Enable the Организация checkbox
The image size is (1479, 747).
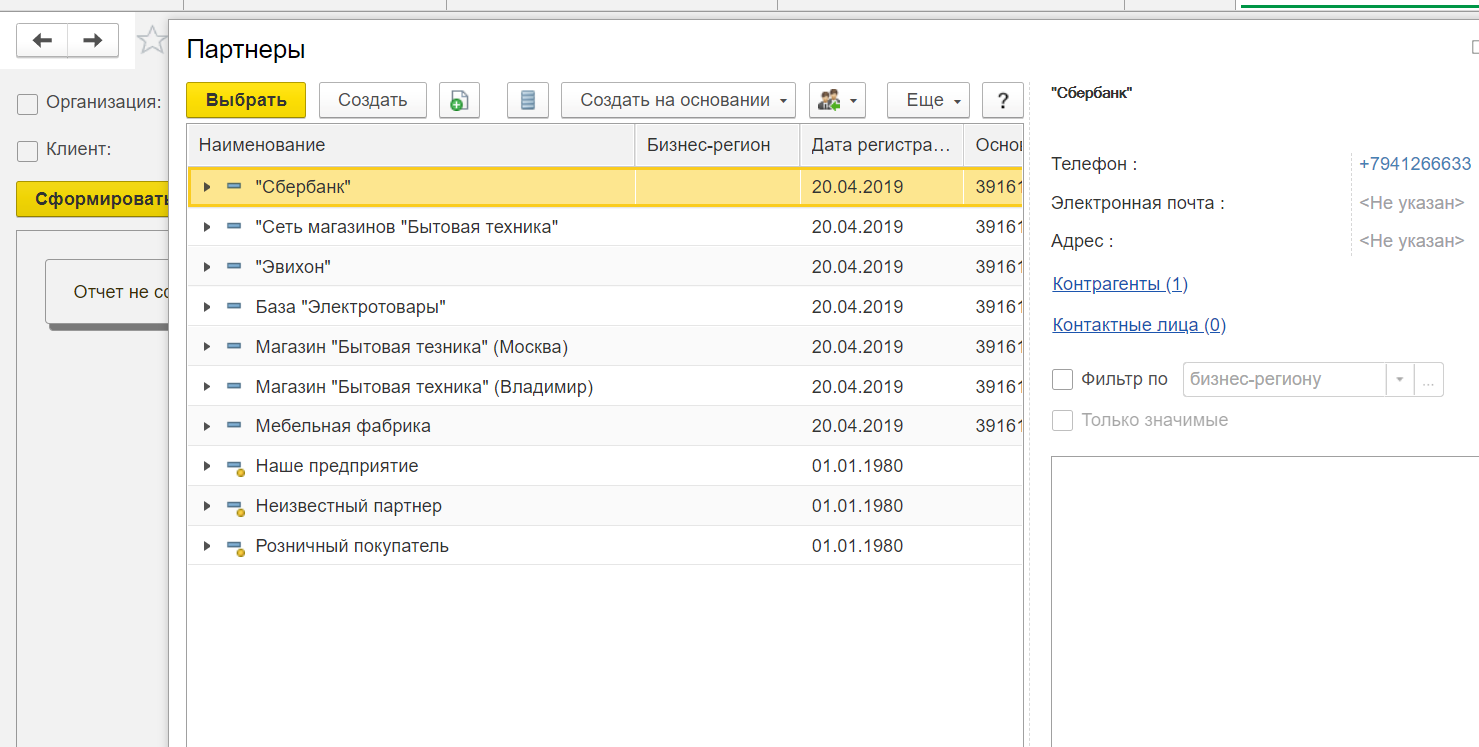(28, 103)
